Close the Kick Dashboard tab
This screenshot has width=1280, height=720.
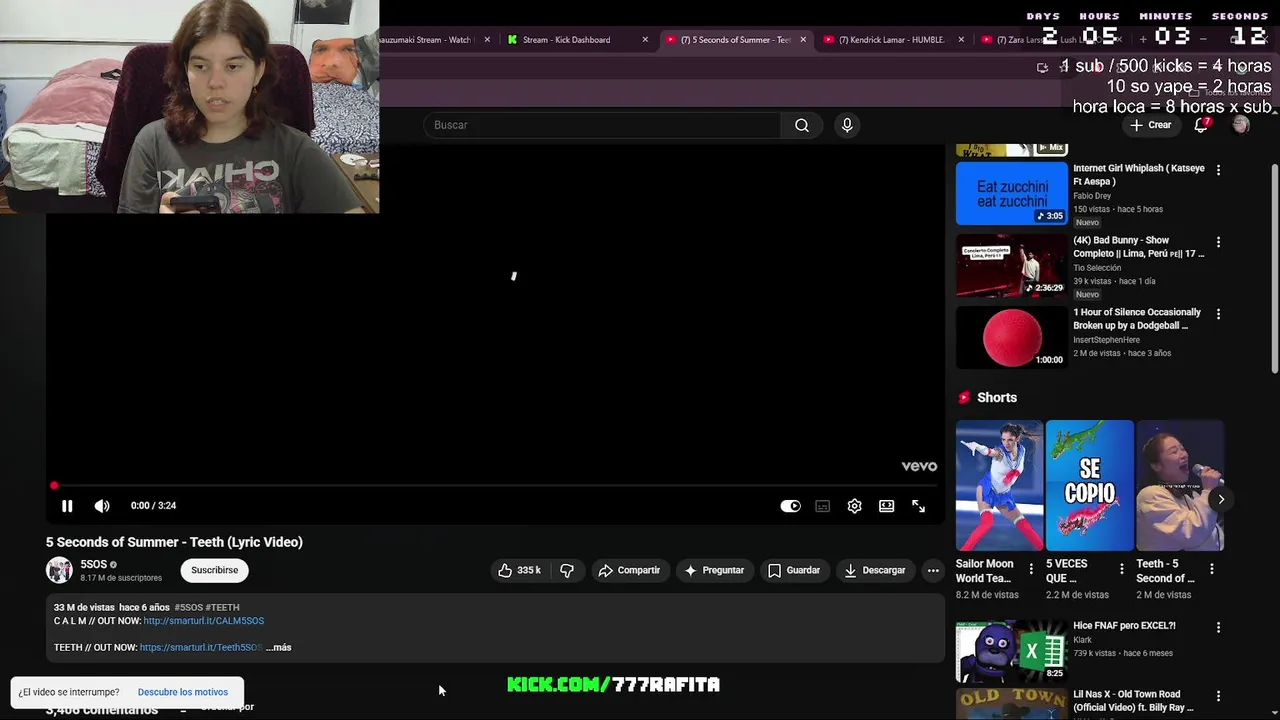pos(645,40)
